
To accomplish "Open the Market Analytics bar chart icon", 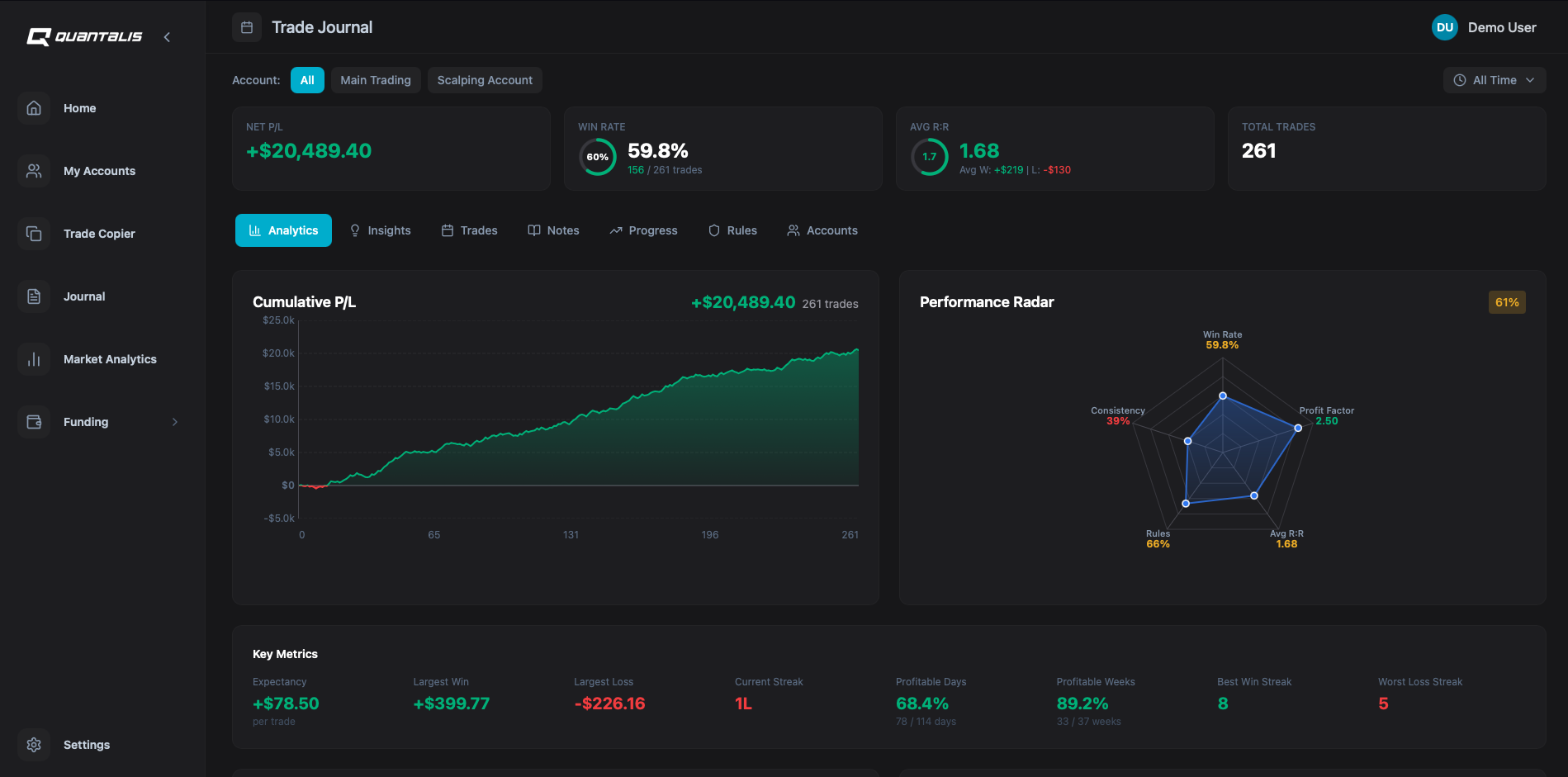I will [x=34, y=359].
